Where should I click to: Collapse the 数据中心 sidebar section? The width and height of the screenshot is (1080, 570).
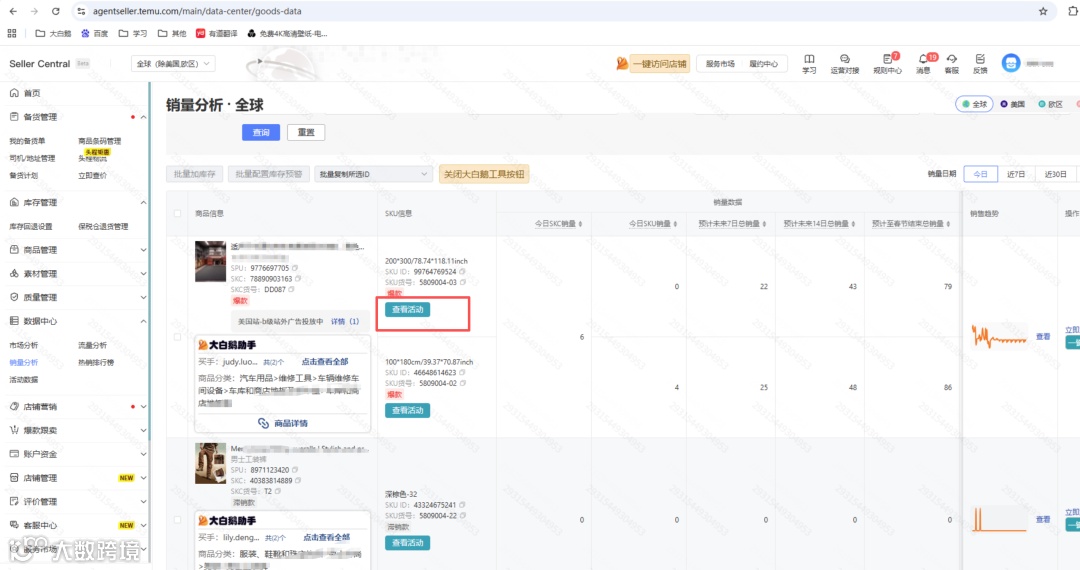click(143, 321)
